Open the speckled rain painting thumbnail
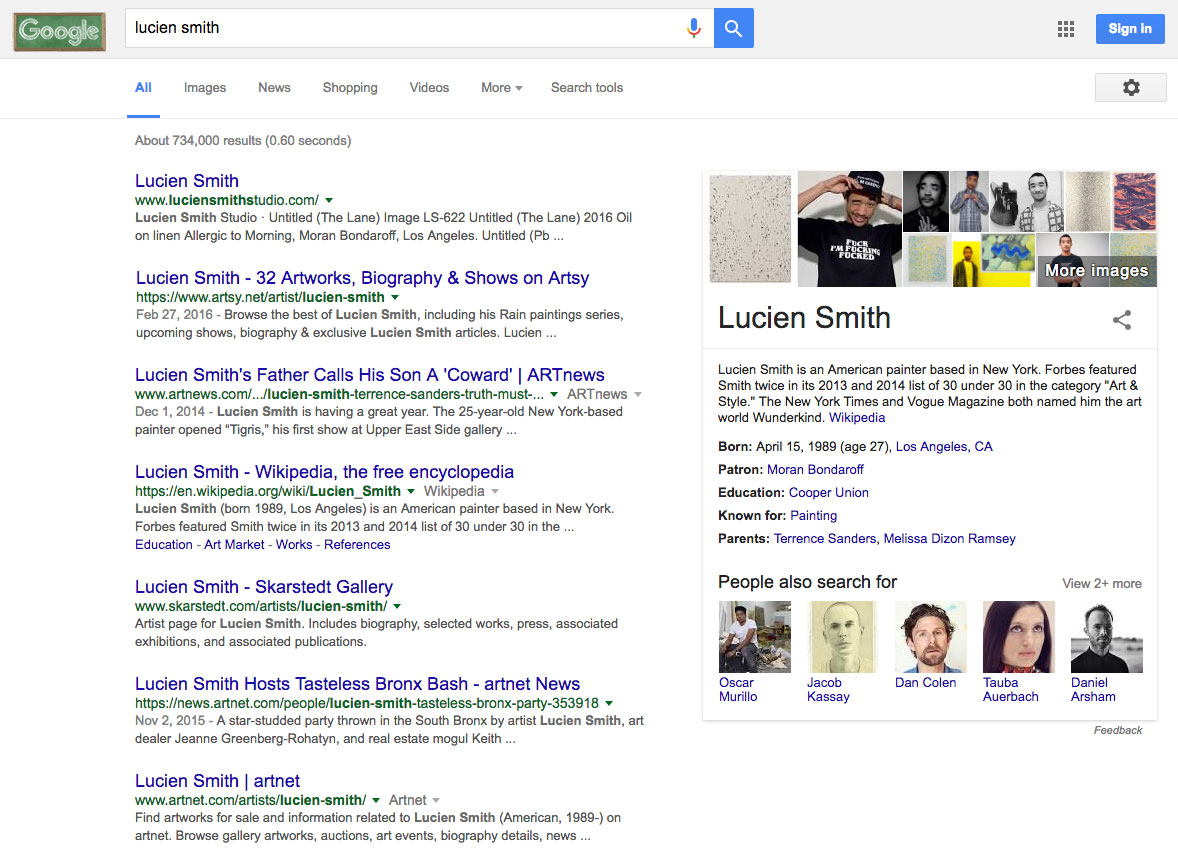 pos(750,228)
